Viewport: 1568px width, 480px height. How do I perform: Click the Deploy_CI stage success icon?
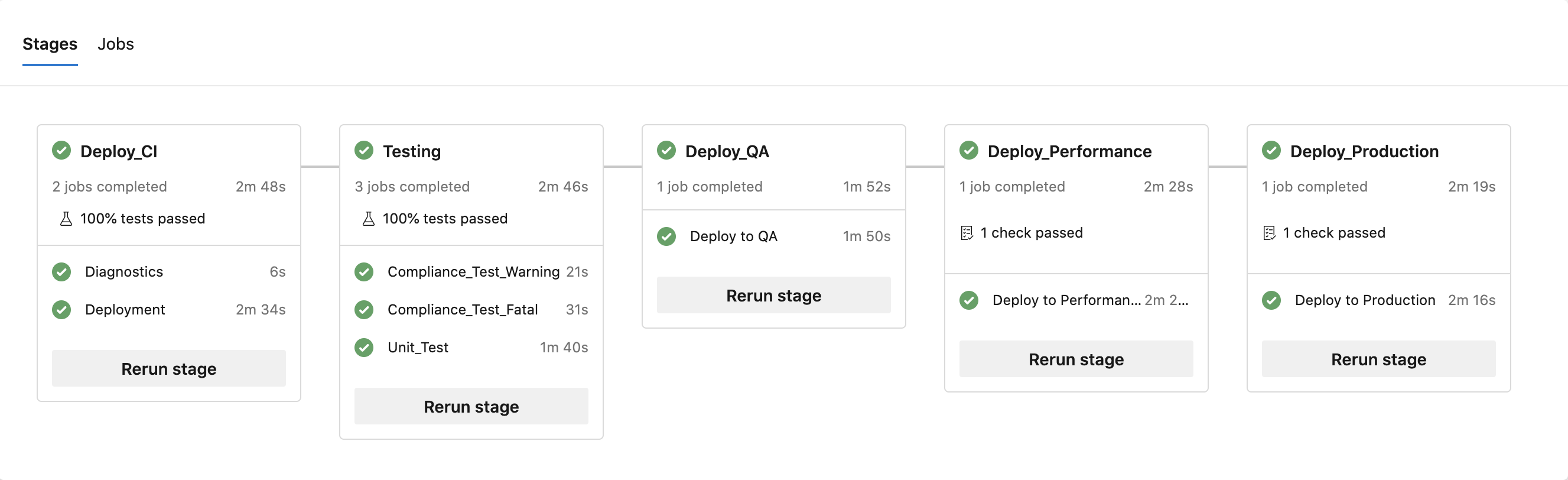[61, 151]
